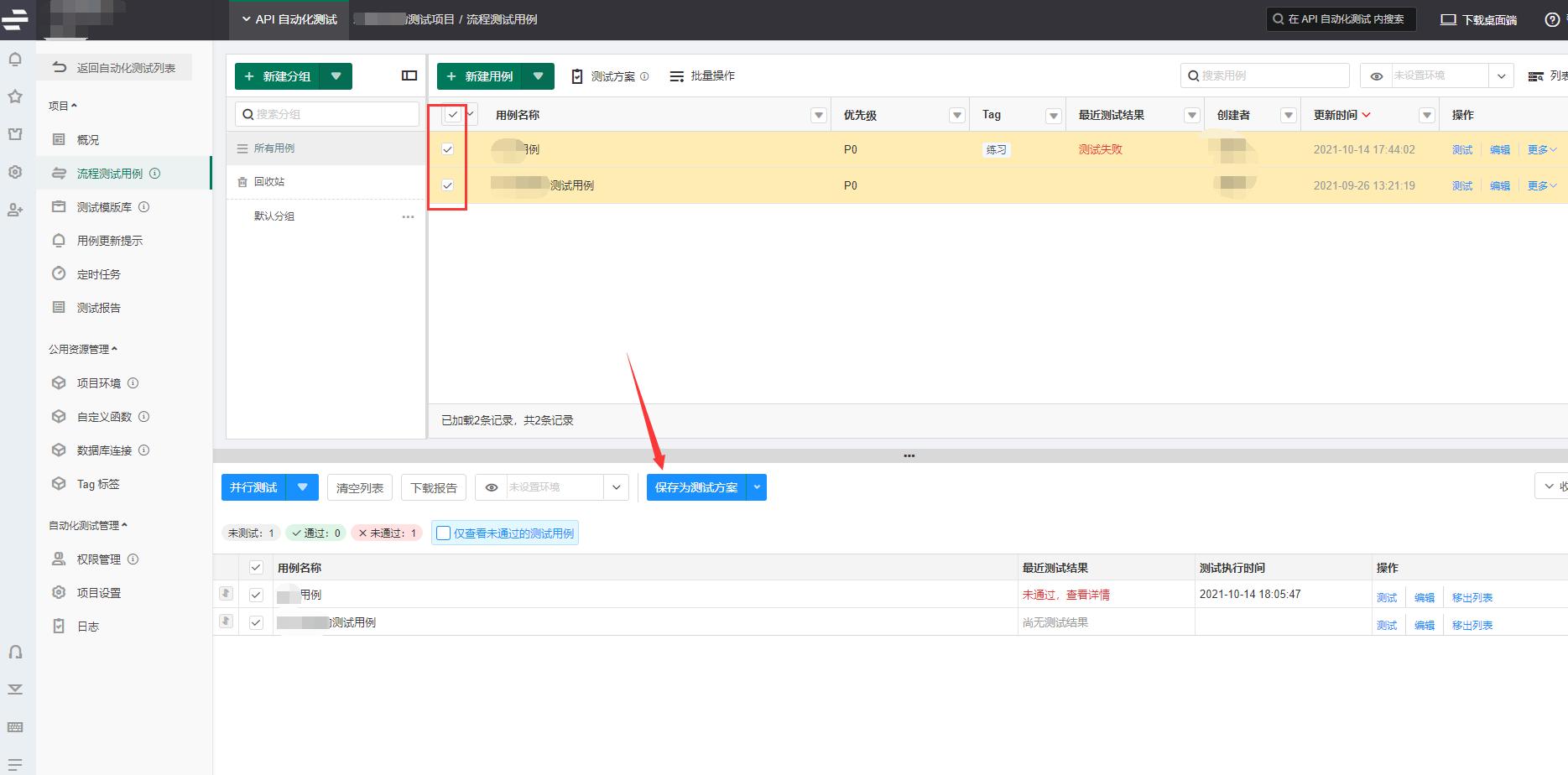This screenshot has height=775, width=1568.
Task: Uncheck the 2021-09-26 row checkbox
Action: pos(447,185)
